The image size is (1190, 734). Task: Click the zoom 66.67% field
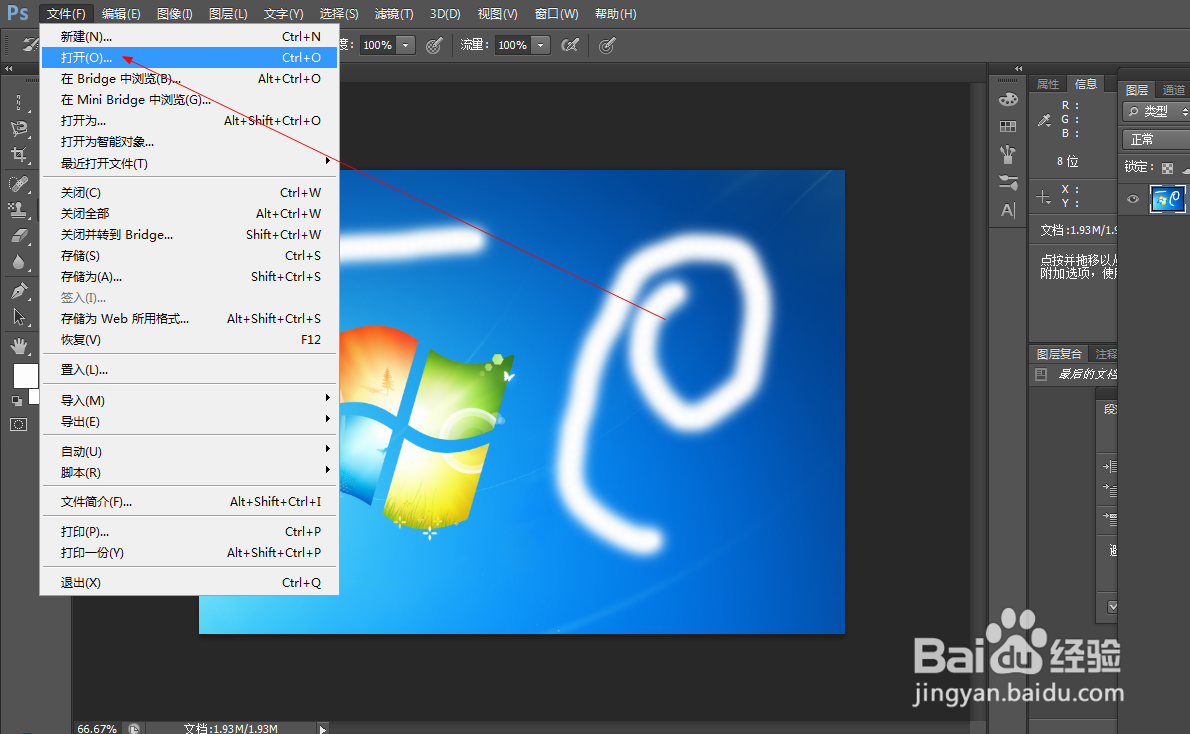pyautogui.click(x=97, y=728)
